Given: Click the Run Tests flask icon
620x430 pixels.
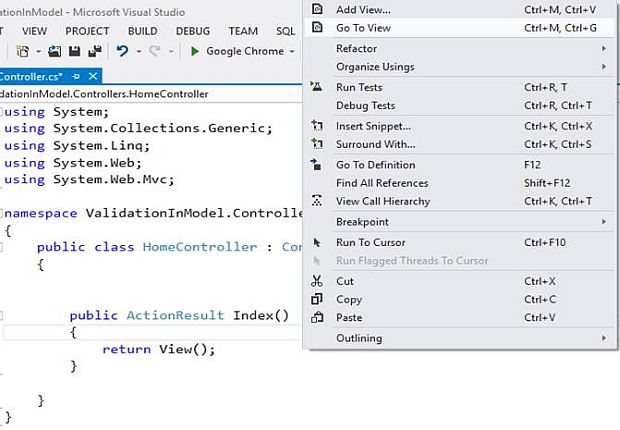Looking at the screenshot, I should pos(316,86).
